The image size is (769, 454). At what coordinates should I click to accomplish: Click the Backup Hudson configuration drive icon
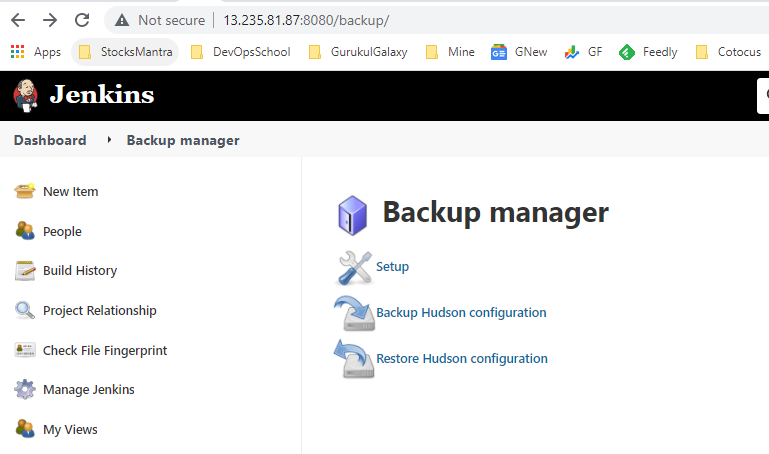click(x=354, y=312)
